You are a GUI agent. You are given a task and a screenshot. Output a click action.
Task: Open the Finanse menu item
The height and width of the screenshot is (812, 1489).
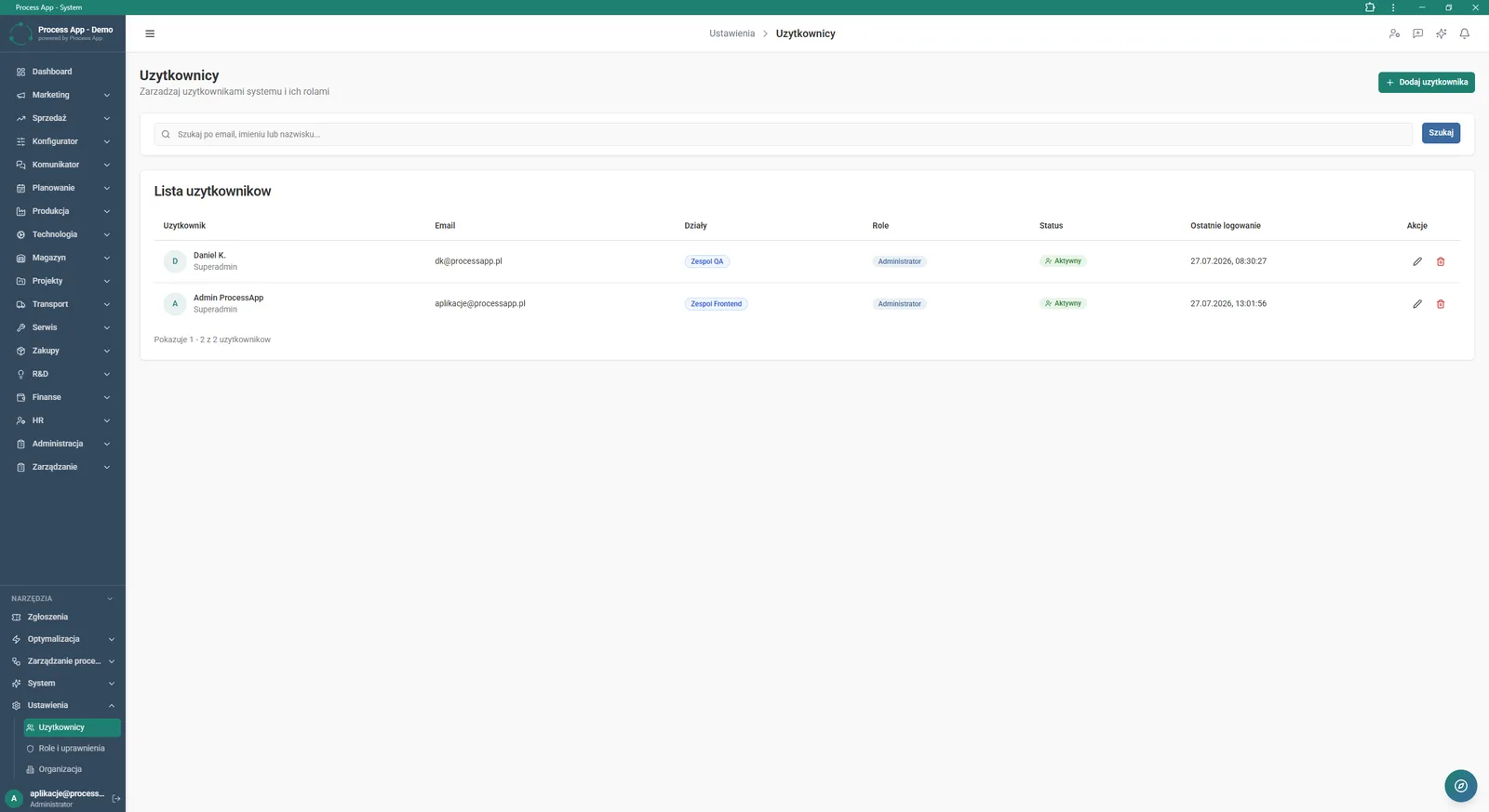(62, 397)
